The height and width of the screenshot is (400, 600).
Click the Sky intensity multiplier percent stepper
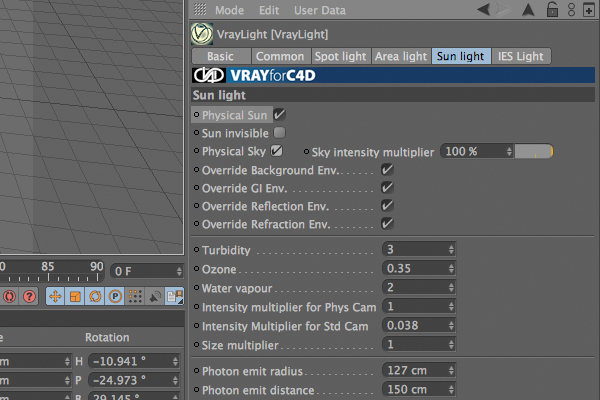[509, 152]
